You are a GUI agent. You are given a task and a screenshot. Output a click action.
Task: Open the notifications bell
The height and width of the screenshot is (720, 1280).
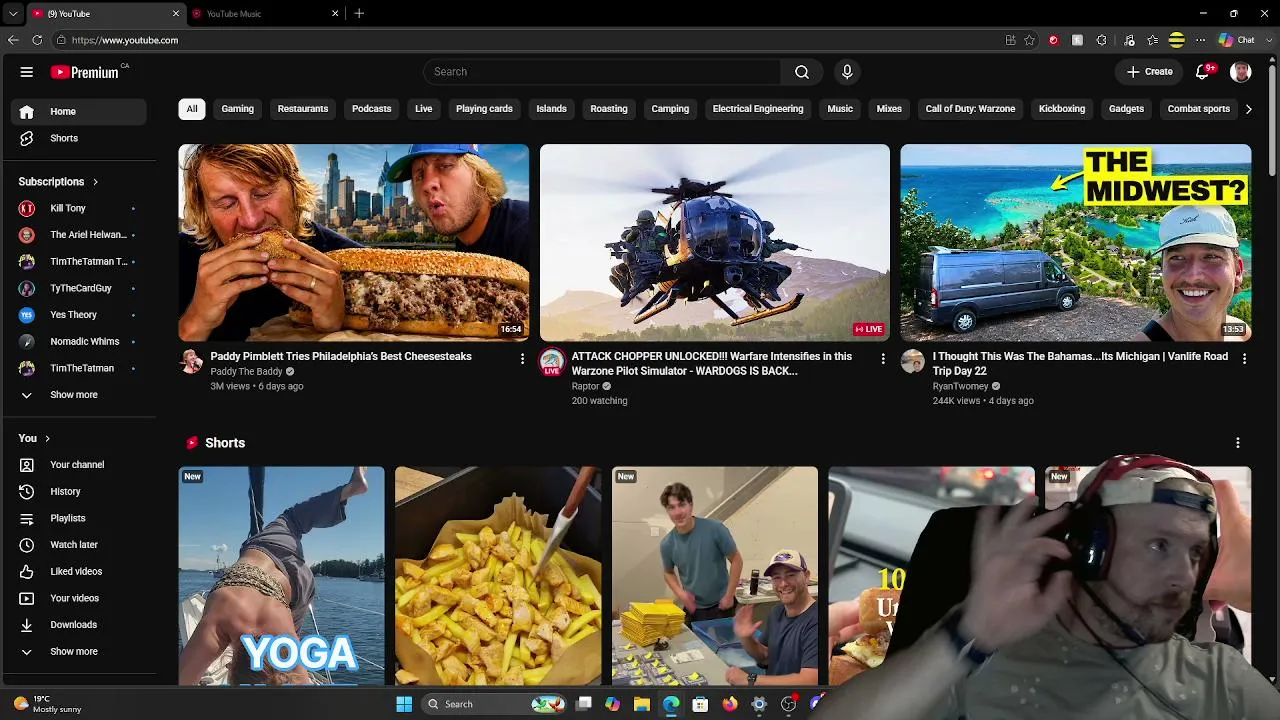(x=1204, y=72)
